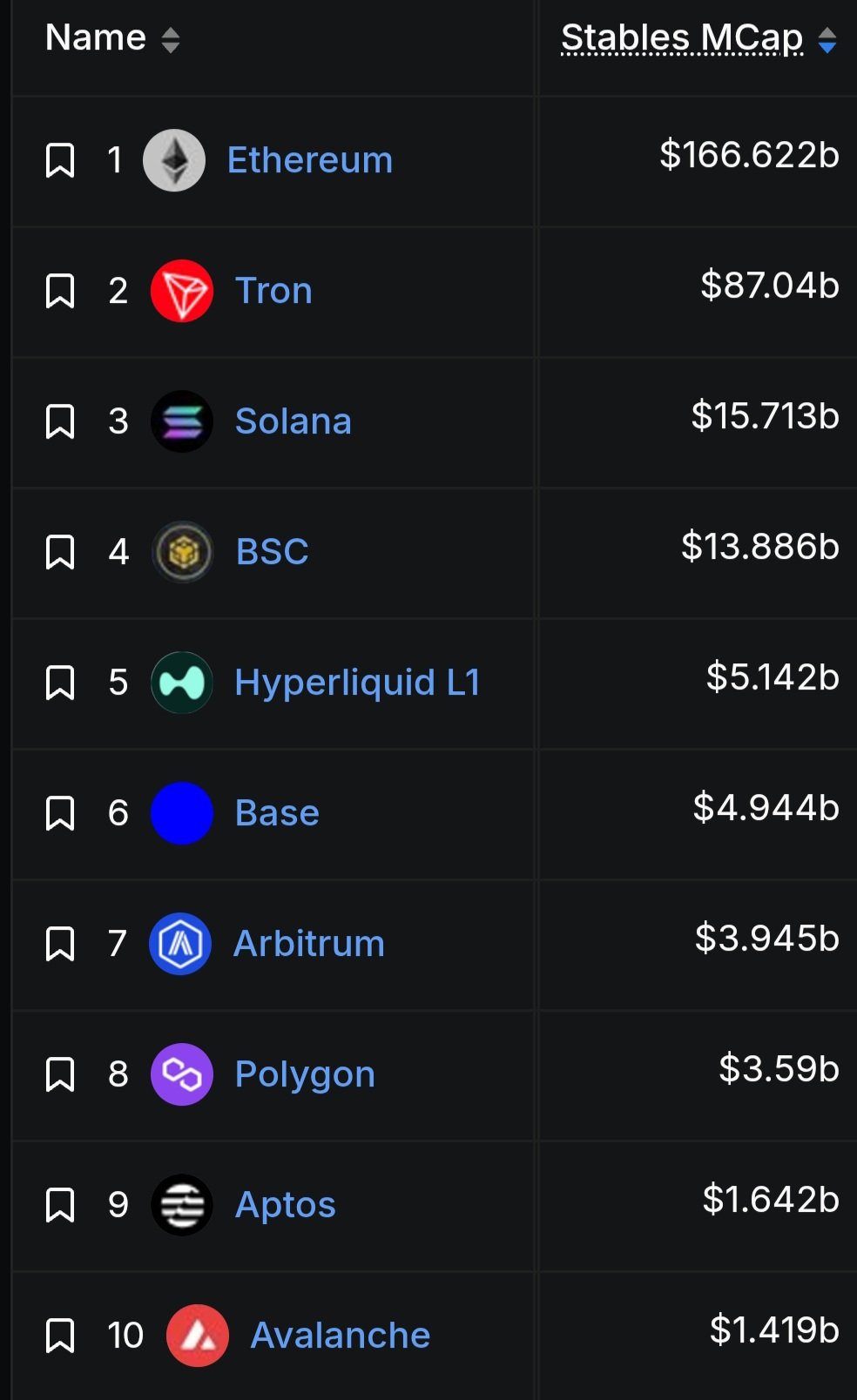Click the Name column header

96,38
